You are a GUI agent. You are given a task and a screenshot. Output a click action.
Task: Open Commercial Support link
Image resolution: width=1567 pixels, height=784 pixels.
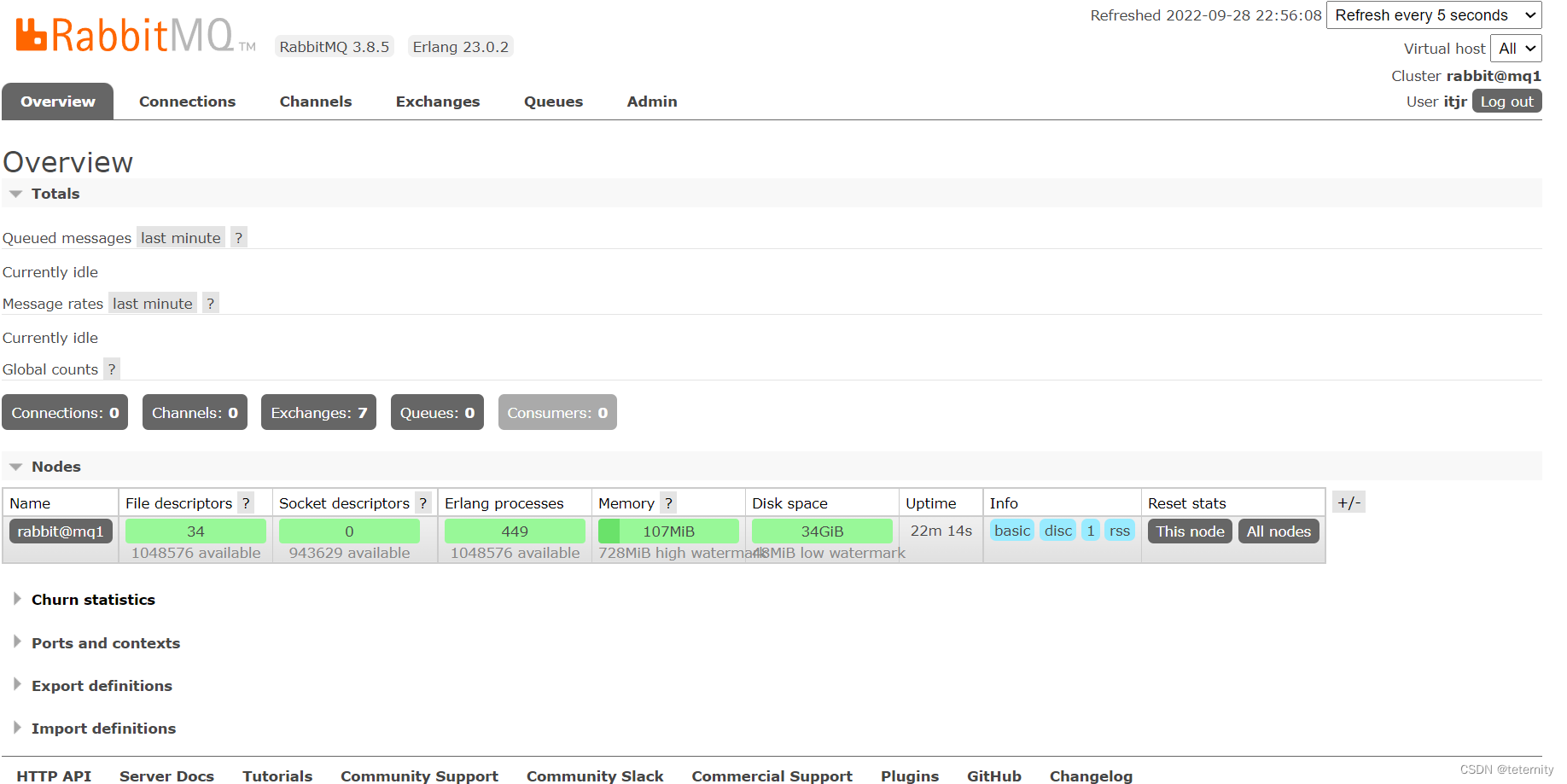772,776
